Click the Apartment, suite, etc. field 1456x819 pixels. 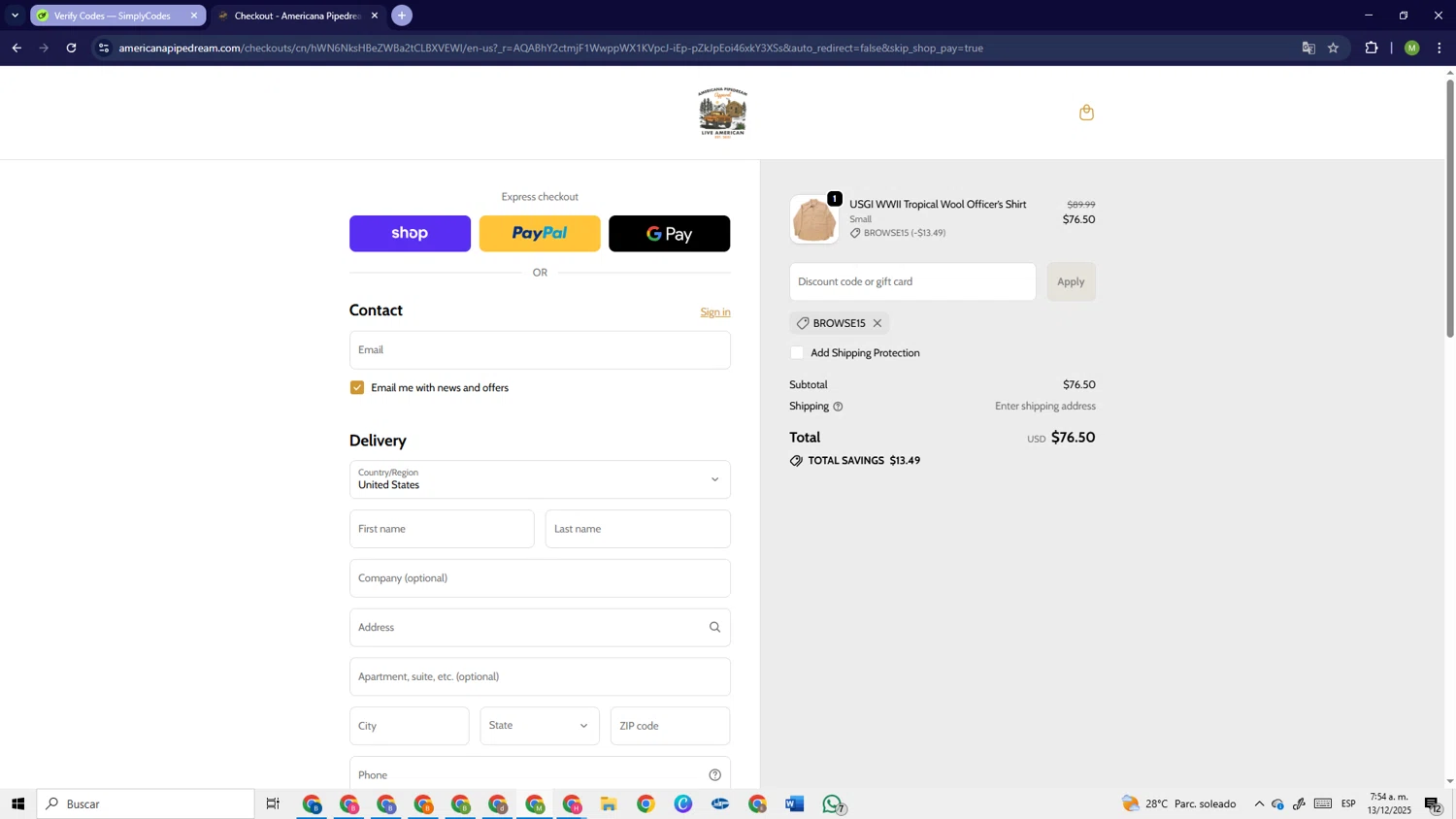[540, 676]
